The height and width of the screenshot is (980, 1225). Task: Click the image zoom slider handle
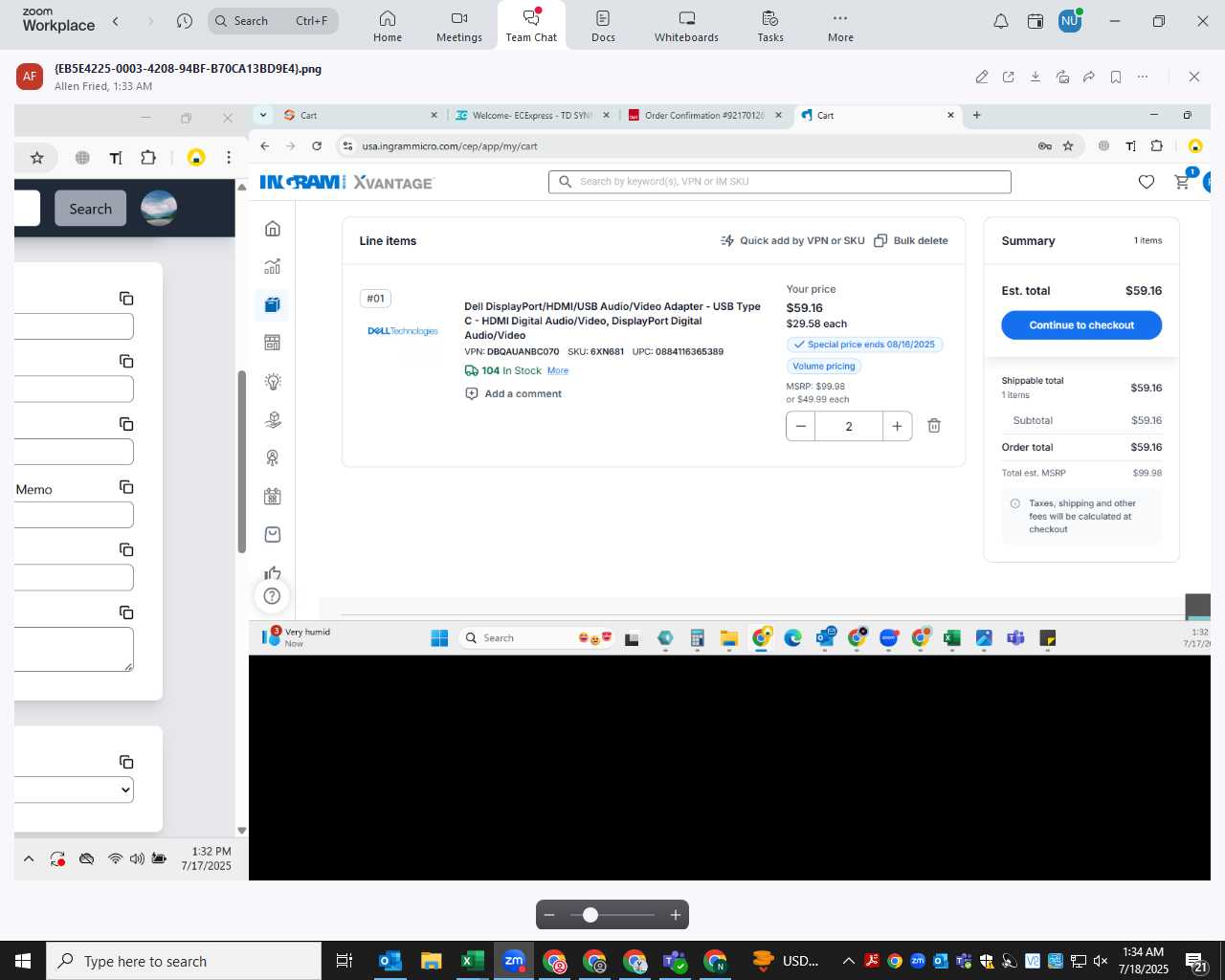point(590,915)
